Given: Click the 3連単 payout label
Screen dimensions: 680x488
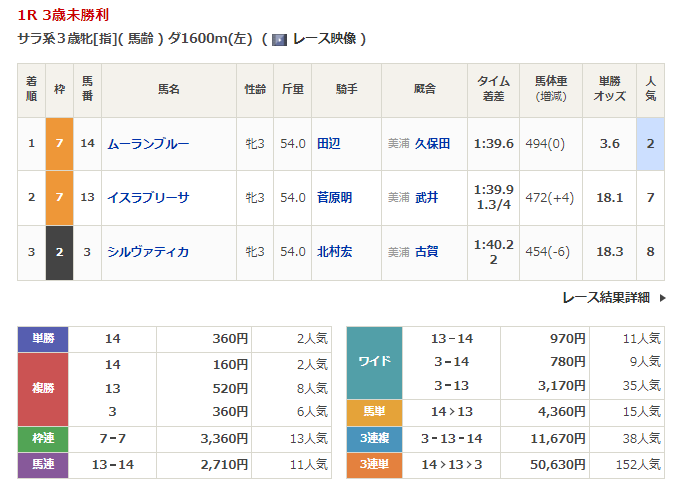Looking at the screenshot, I should pos(374,465).
